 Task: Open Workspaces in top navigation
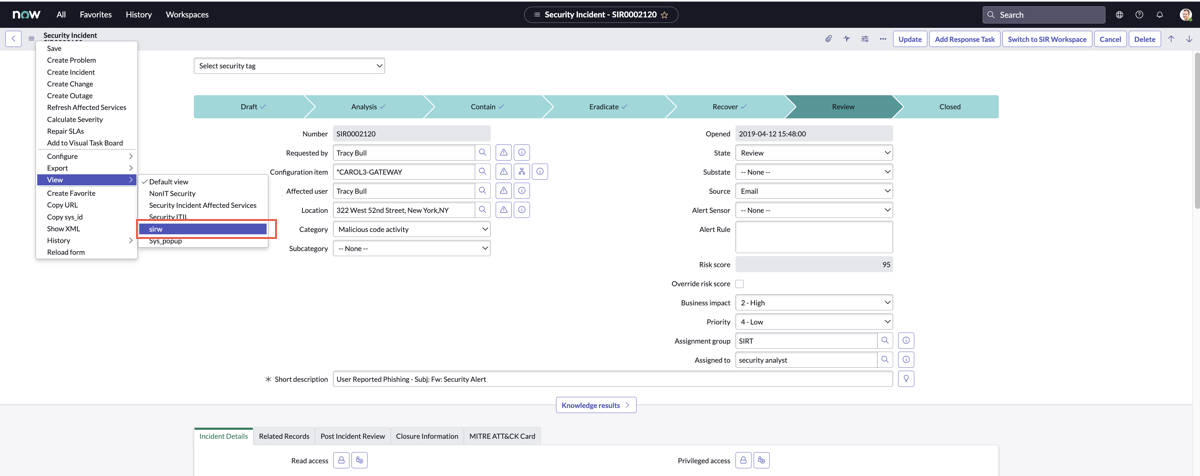[187, 15]
